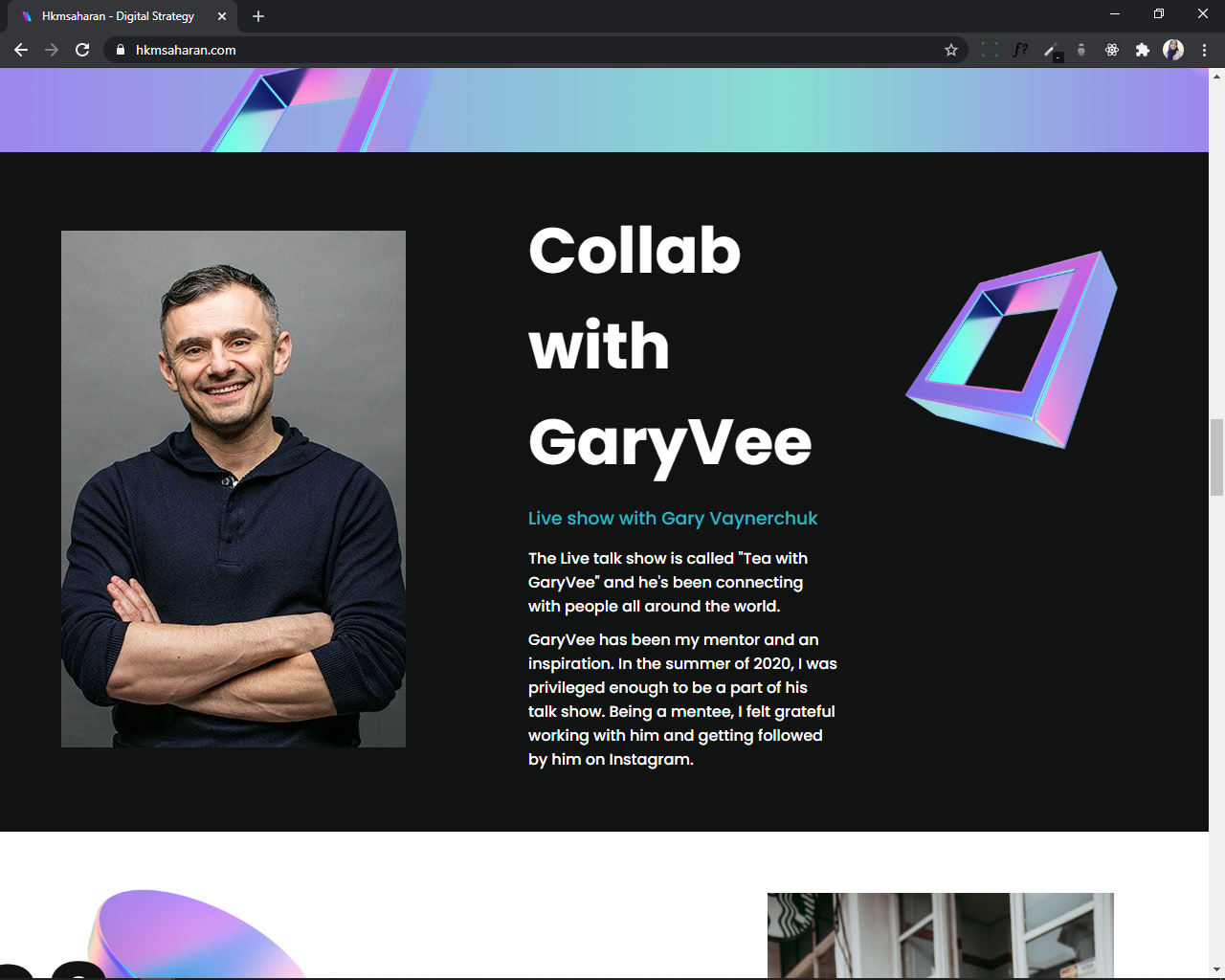Open the color picker eyedropper extension
Screen dimensions: 1225x980
click(1051, 51)
